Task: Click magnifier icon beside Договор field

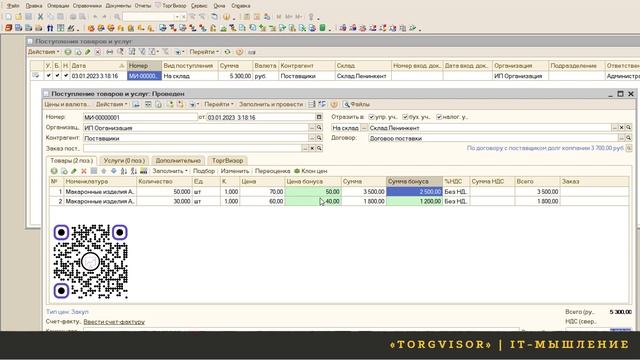Action: click(x=628, y=138)
